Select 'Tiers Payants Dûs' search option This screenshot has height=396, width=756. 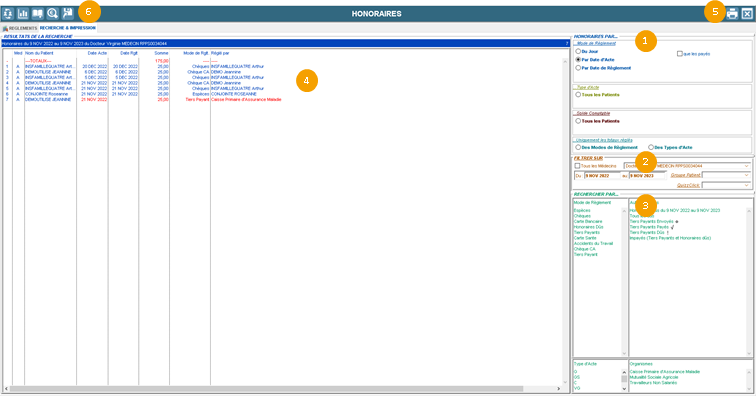click(647, 232)
